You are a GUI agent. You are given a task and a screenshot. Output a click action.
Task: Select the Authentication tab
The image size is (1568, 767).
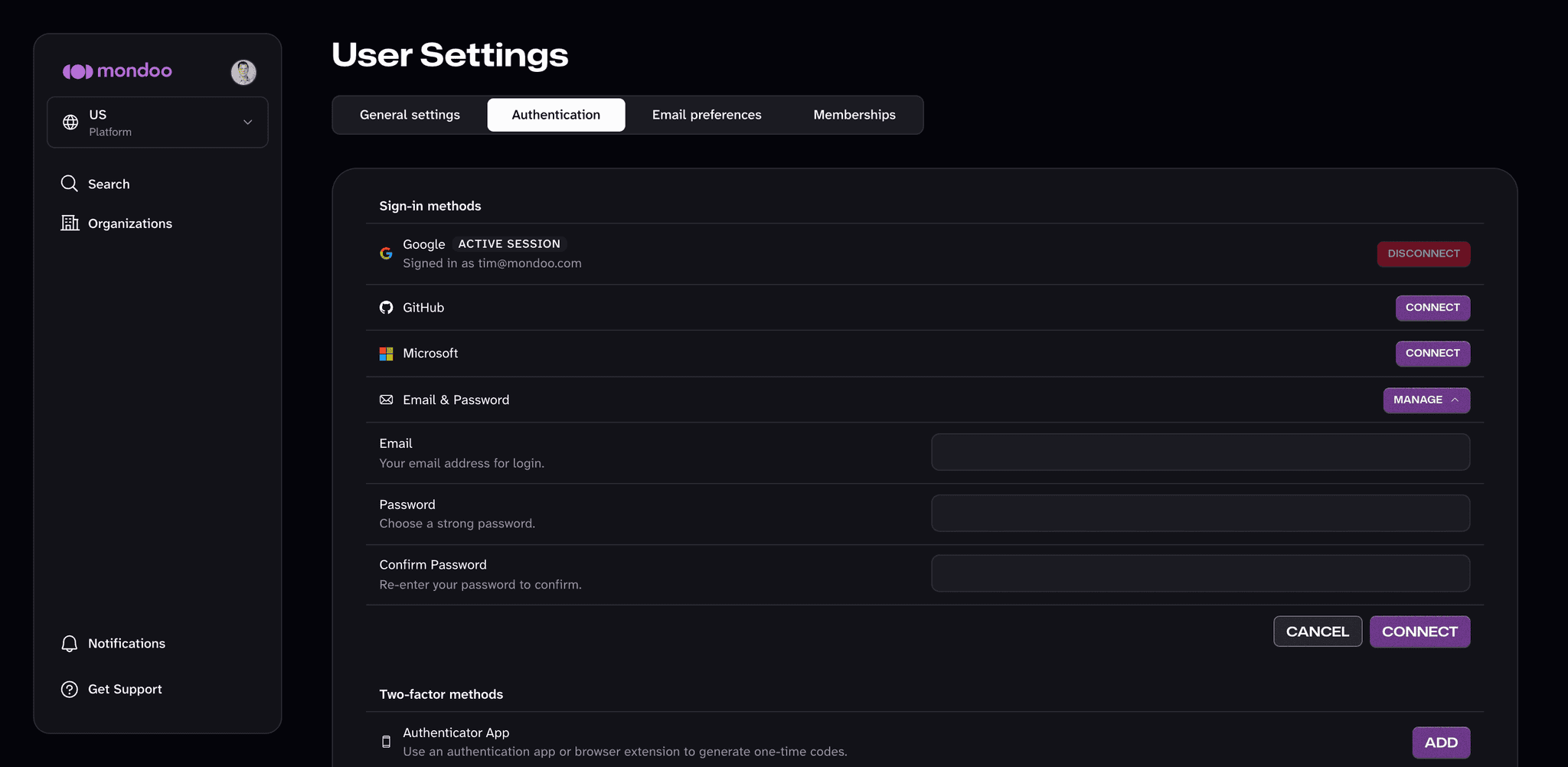[556, 115]
